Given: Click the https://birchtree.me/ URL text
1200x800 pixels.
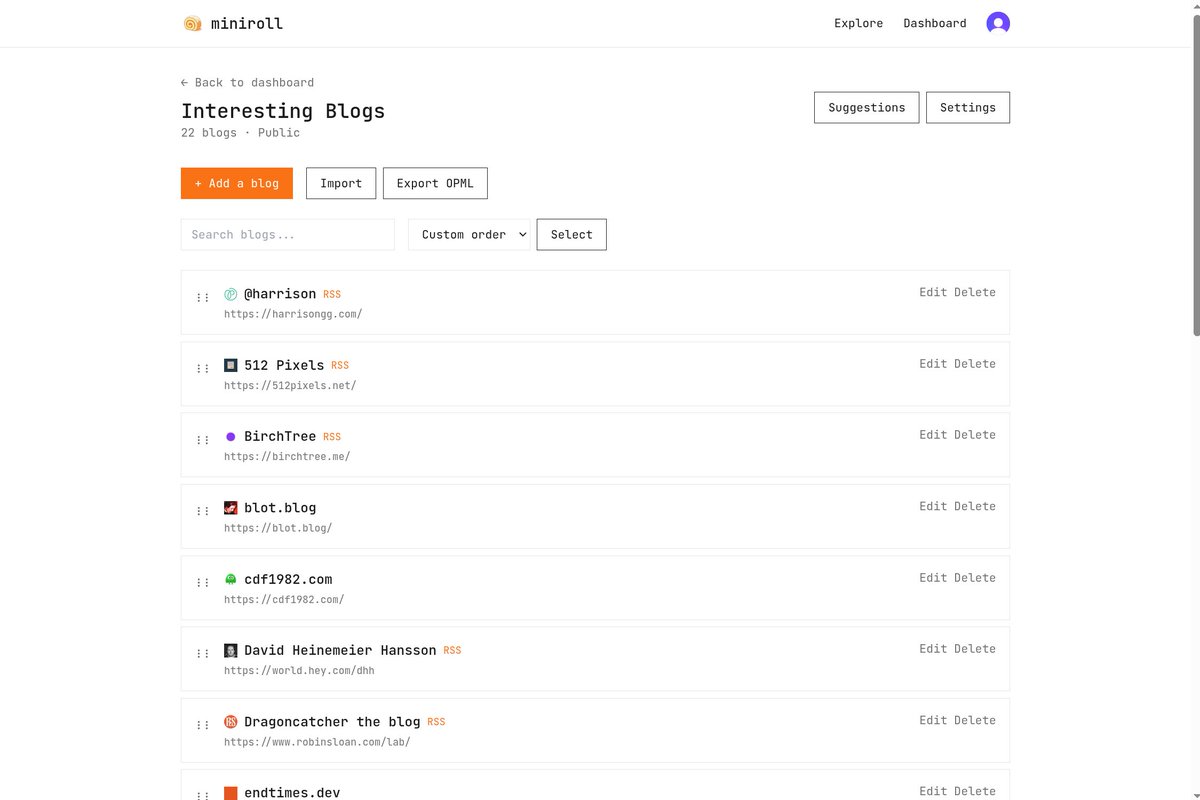Looking at the screenshot, I should 287,456.
